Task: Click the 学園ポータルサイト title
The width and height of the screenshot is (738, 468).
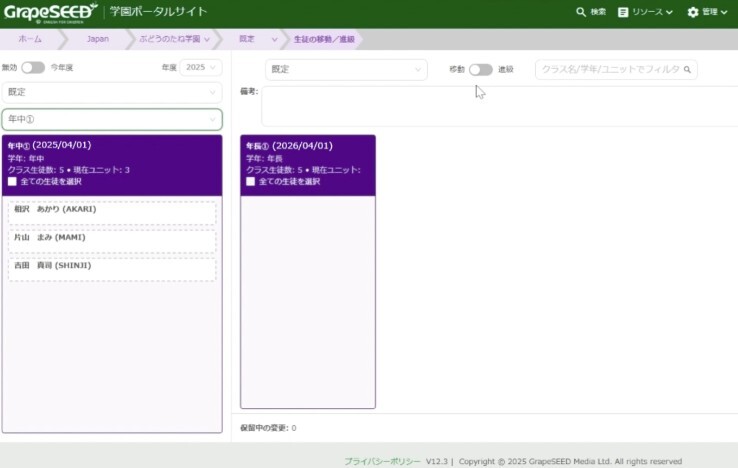Action: tap(158, 11)
